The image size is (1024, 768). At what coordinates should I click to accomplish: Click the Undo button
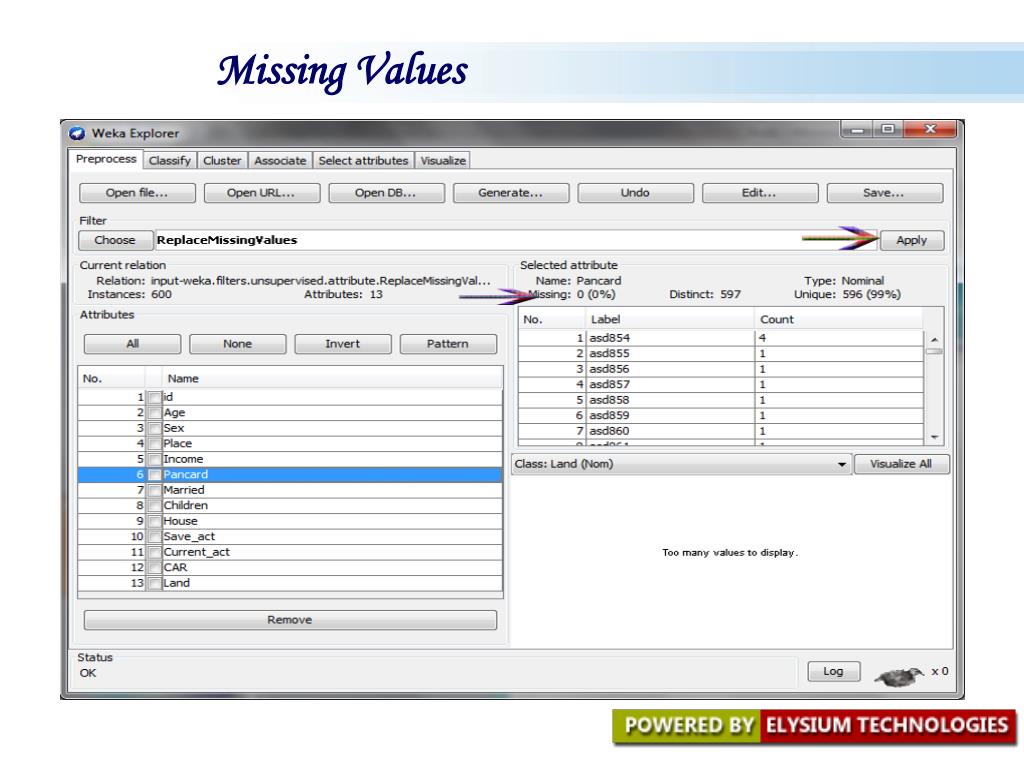pos(635,193)
